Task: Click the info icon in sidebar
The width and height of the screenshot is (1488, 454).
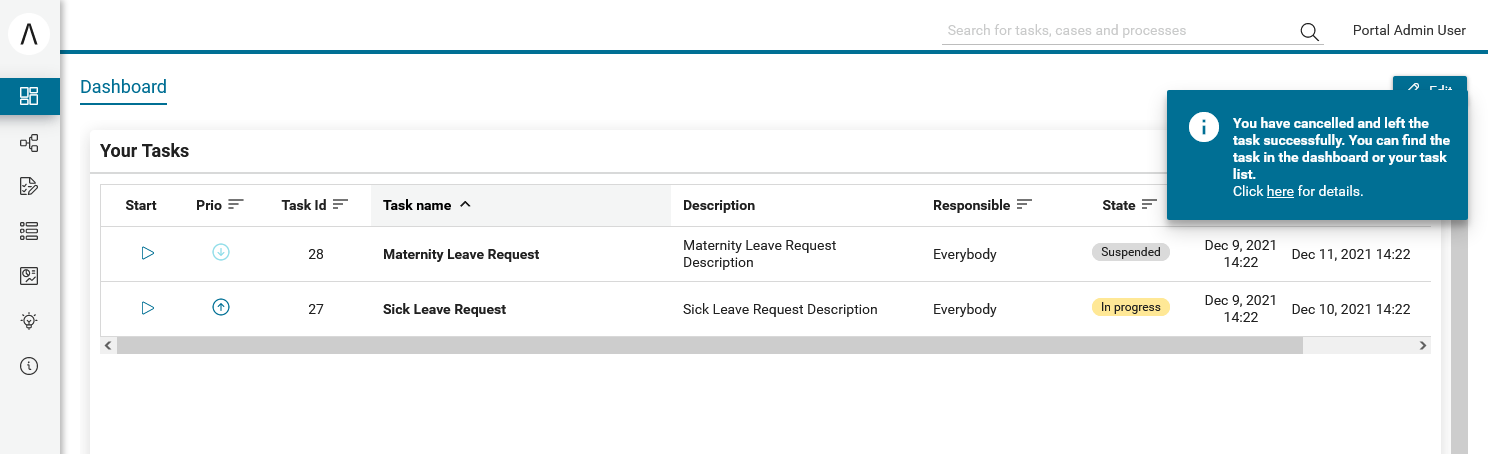Action: pos(29,366)
